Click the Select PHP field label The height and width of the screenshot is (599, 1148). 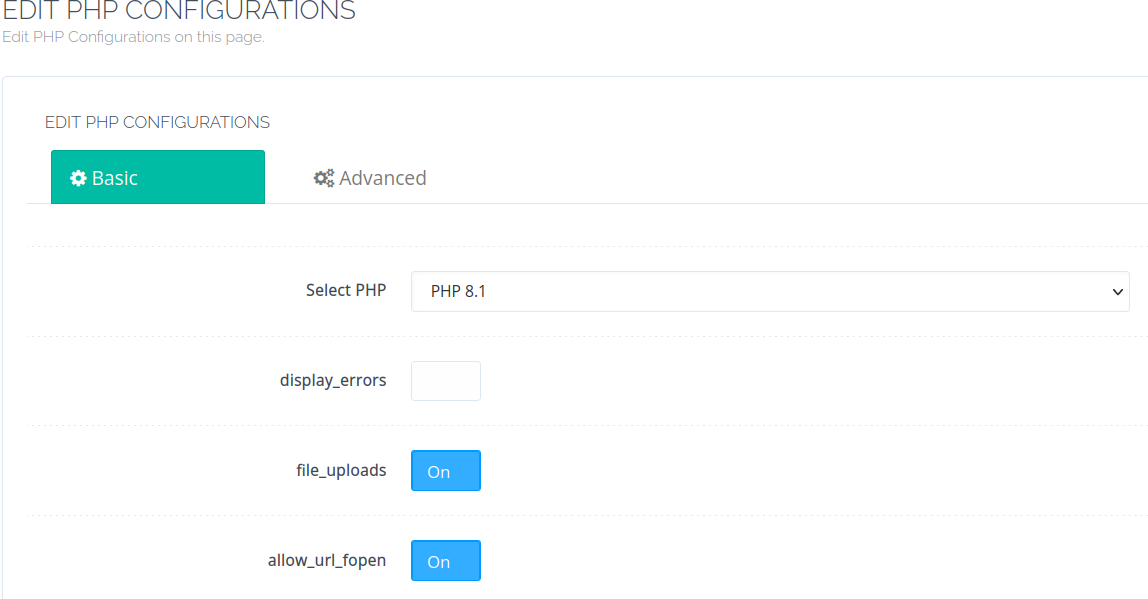346,290
